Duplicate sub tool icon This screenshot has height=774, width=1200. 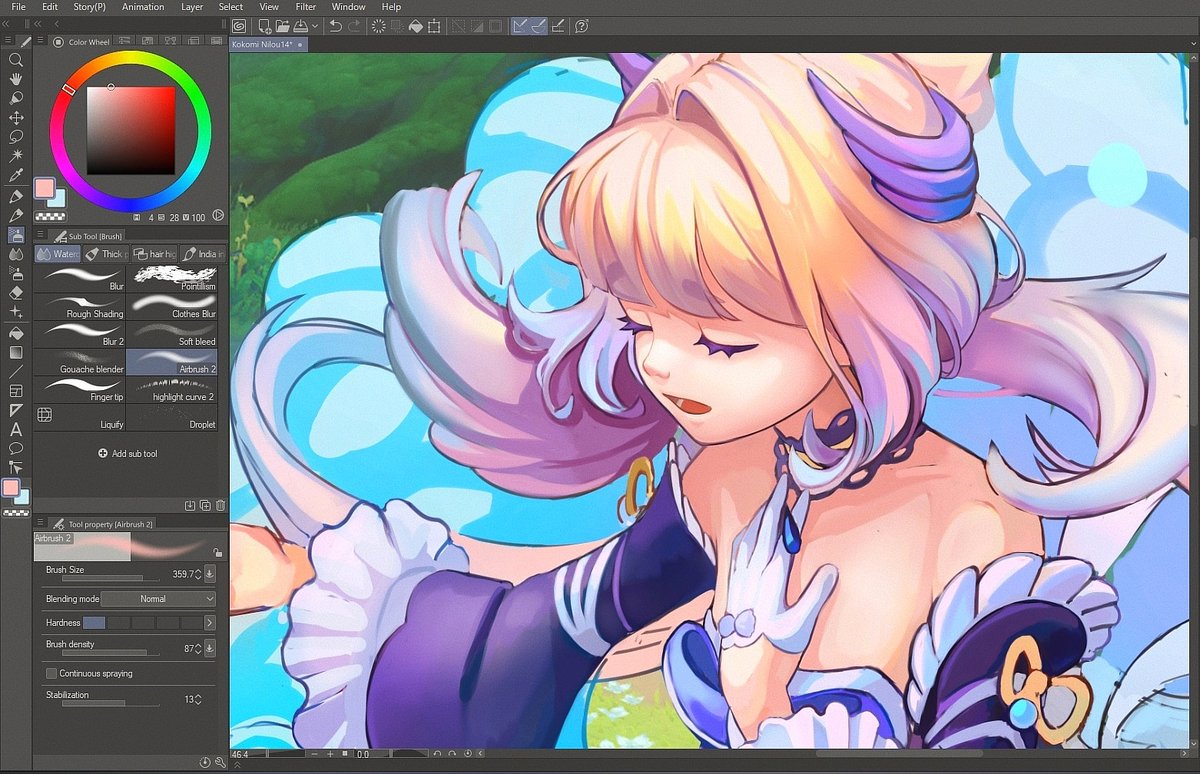[x=205, y=506]
